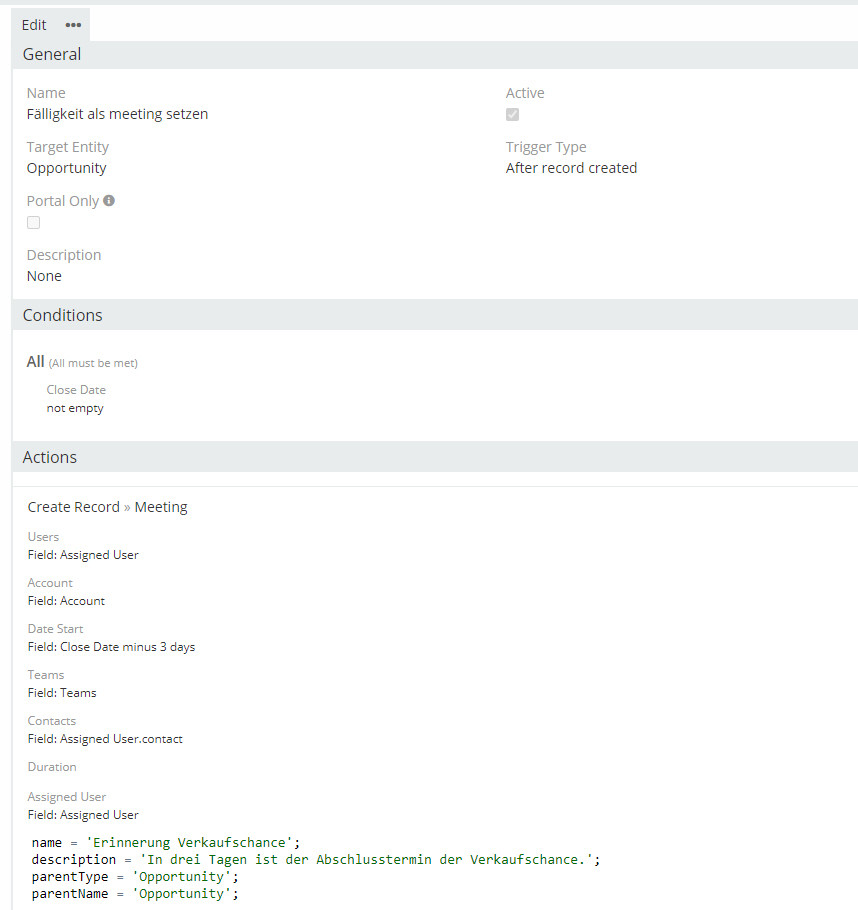
Task: Click the 'Field: Assigned User.contact' value
Action: pyautogui.click(x=105, y=739)
